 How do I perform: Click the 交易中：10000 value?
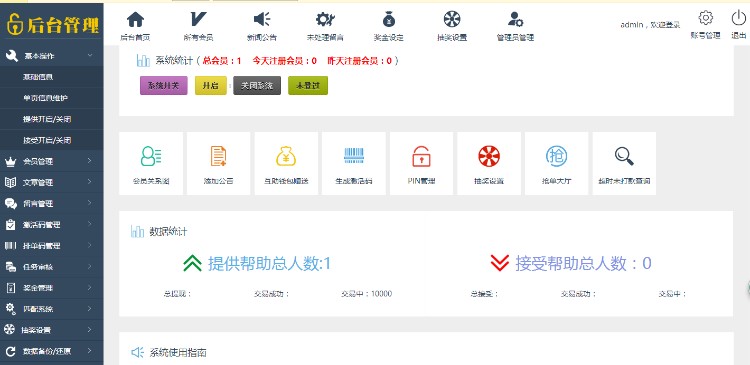366,294
